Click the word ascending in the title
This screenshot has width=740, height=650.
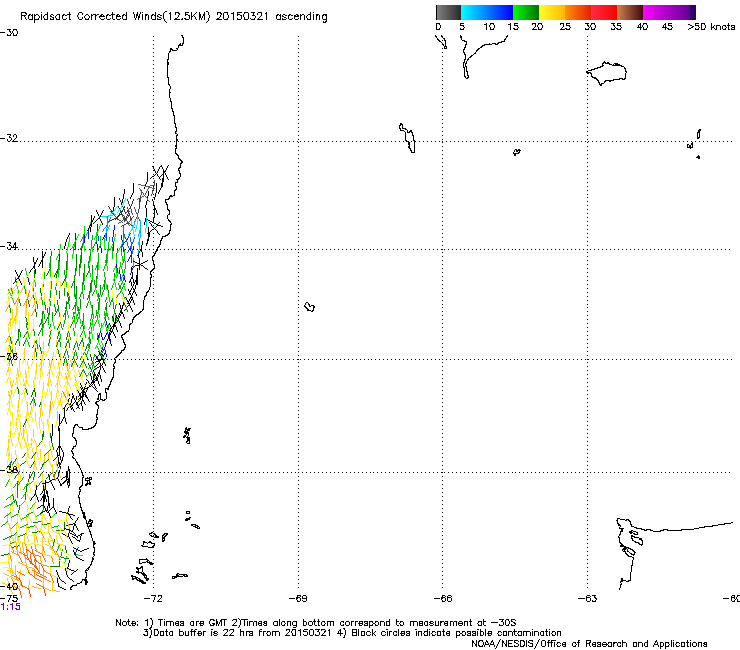click(x=301, y=17)
